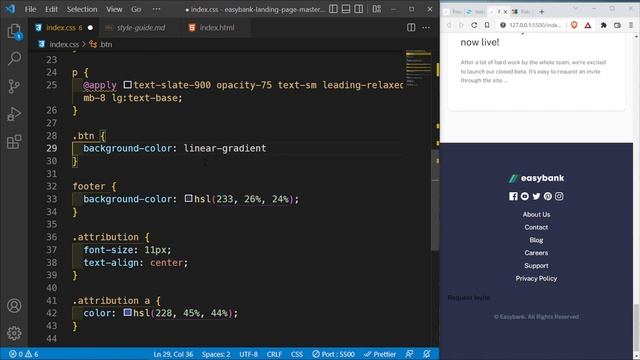The width and height of the screenshot is (640, 360).
Task: Open Instagram icon in page footer
Action: click(559, 196)
